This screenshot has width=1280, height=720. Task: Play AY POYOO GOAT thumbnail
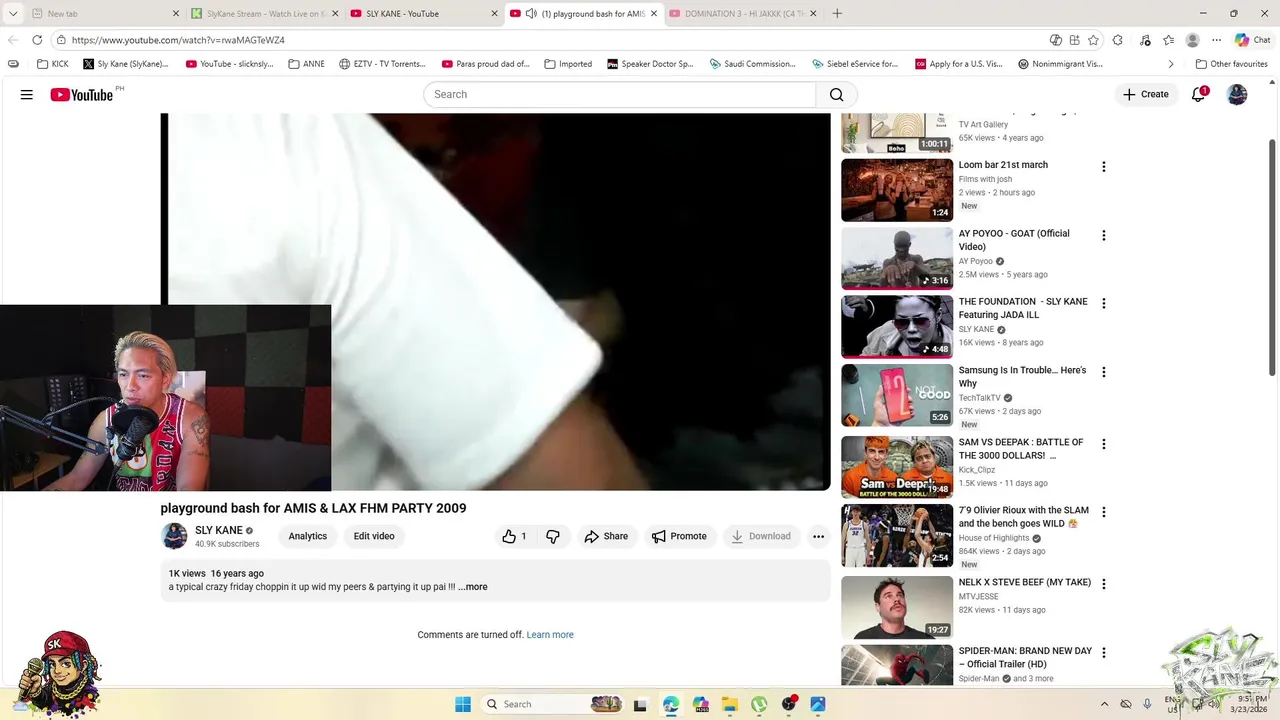pos(897,258)
